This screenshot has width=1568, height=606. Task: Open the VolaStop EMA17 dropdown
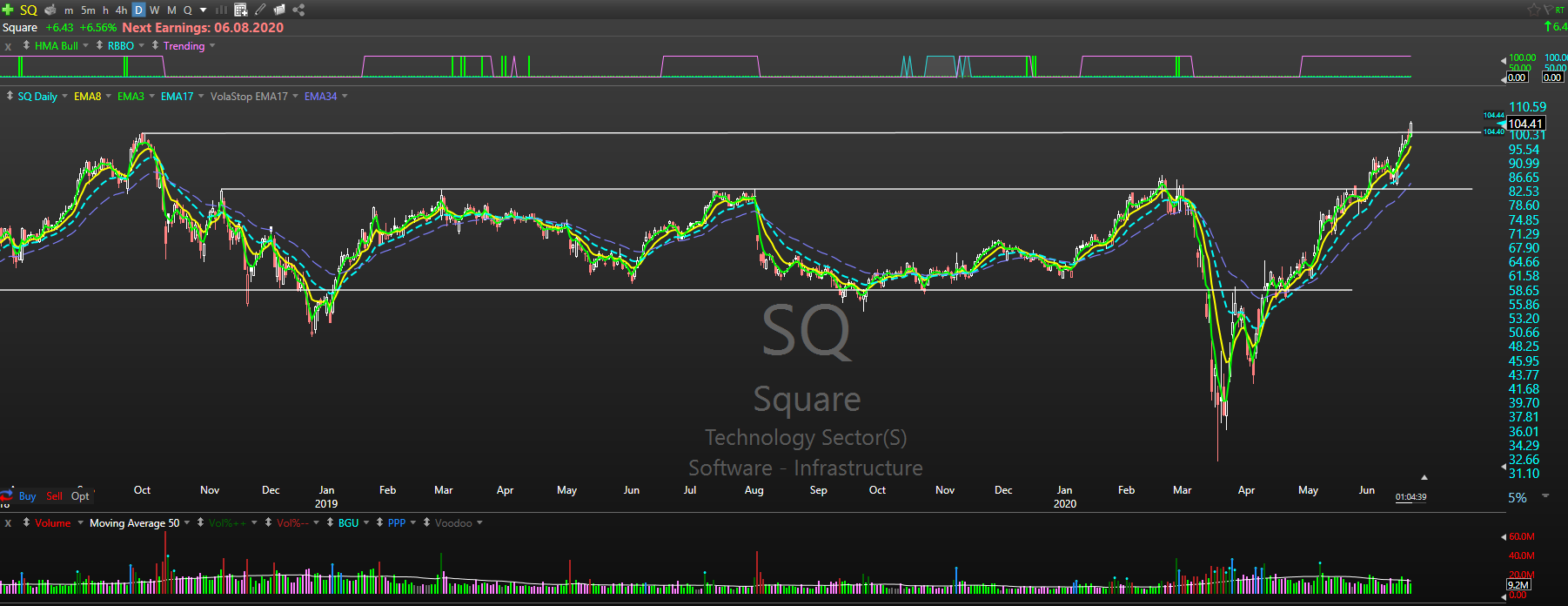tap(295, 96)
